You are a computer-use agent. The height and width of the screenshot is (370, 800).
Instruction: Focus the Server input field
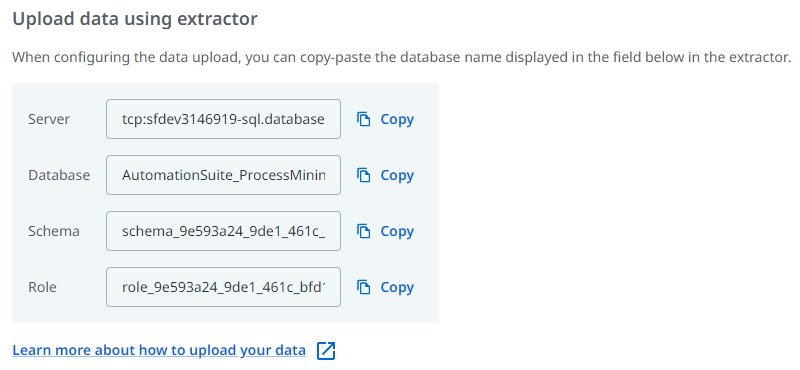point(223,119)
